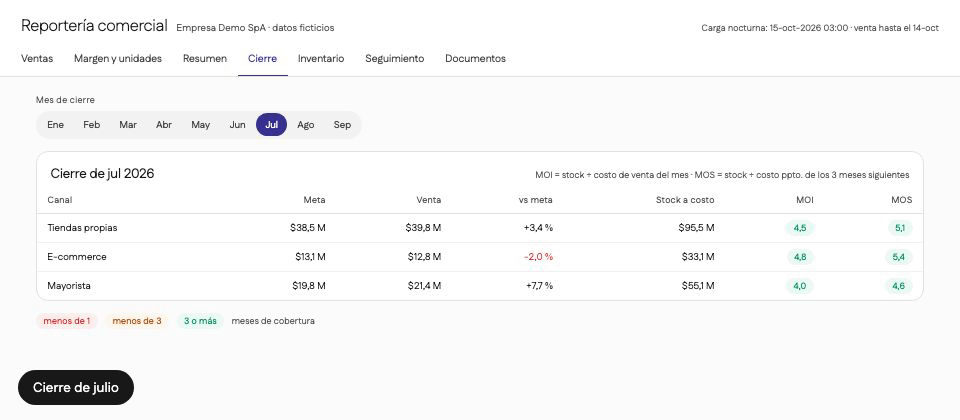Select Jun in month selector
Viewport: 960px width, 420px height.
(238, 125)
